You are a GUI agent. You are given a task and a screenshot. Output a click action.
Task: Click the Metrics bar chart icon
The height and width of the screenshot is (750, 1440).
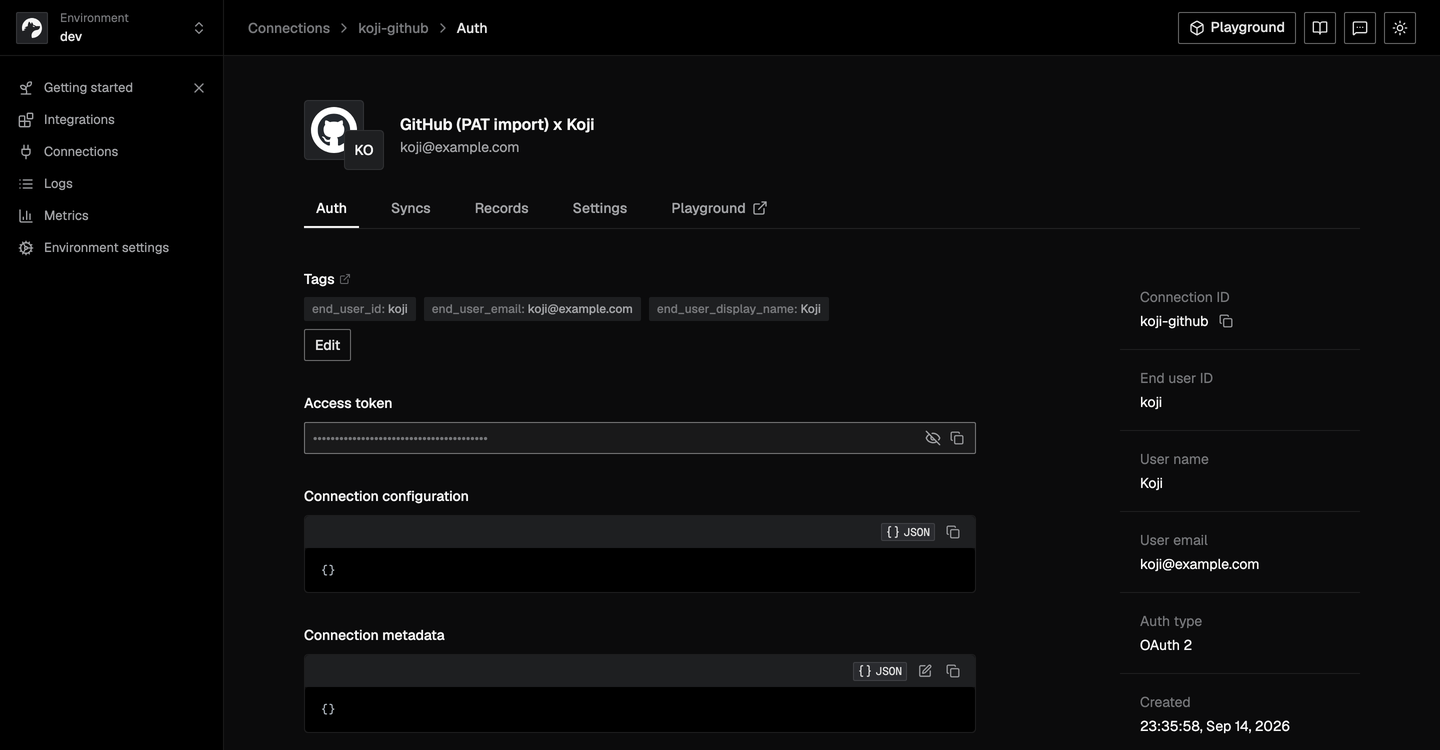(26, 216)
